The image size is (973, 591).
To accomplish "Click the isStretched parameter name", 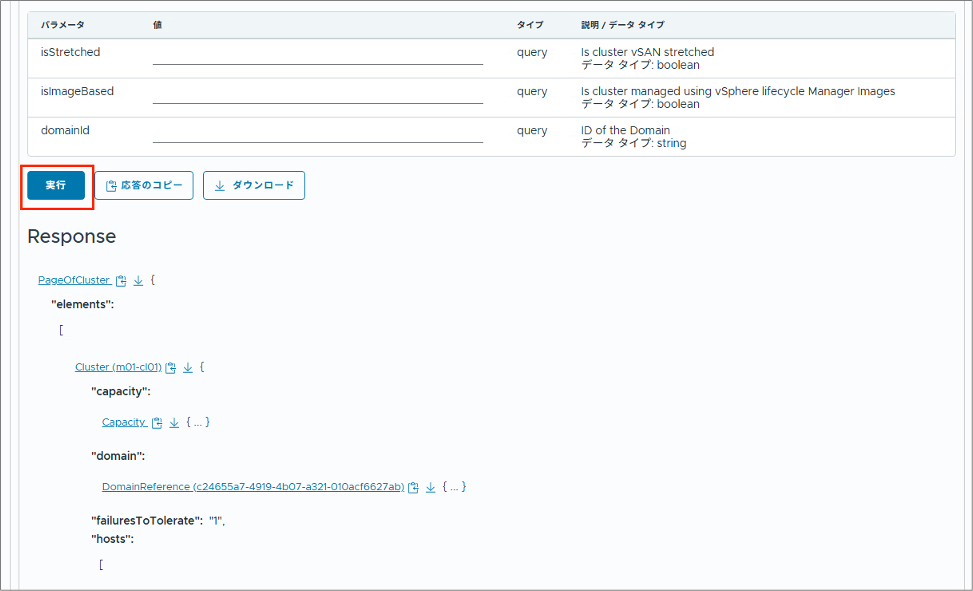I will [x=71, y=52].
